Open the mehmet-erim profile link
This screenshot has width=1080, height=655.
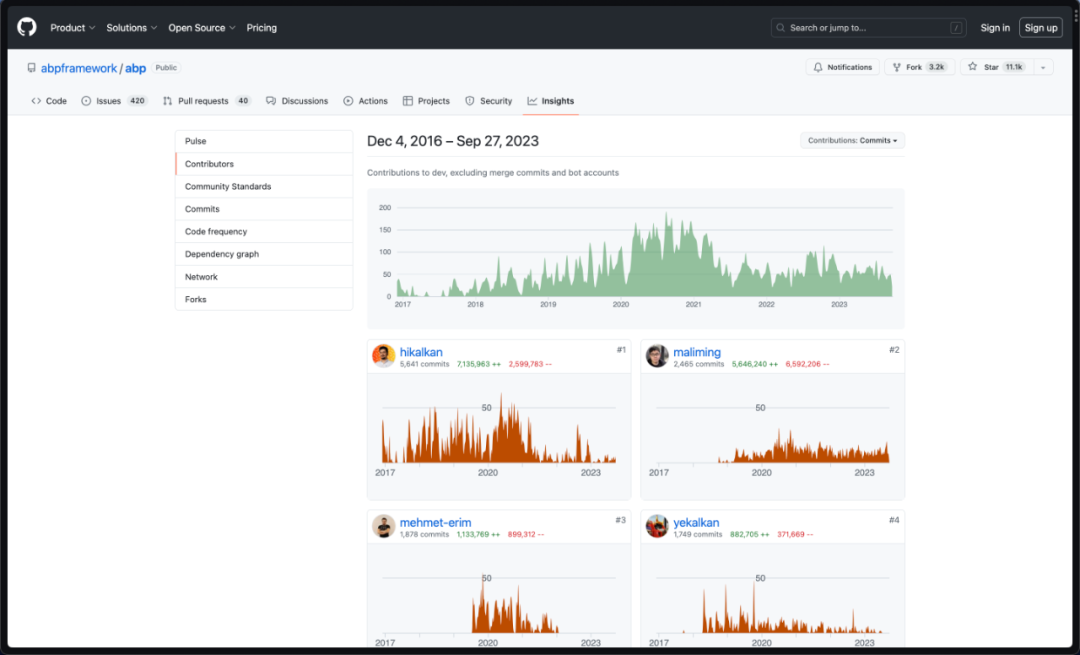coord(435,522)
